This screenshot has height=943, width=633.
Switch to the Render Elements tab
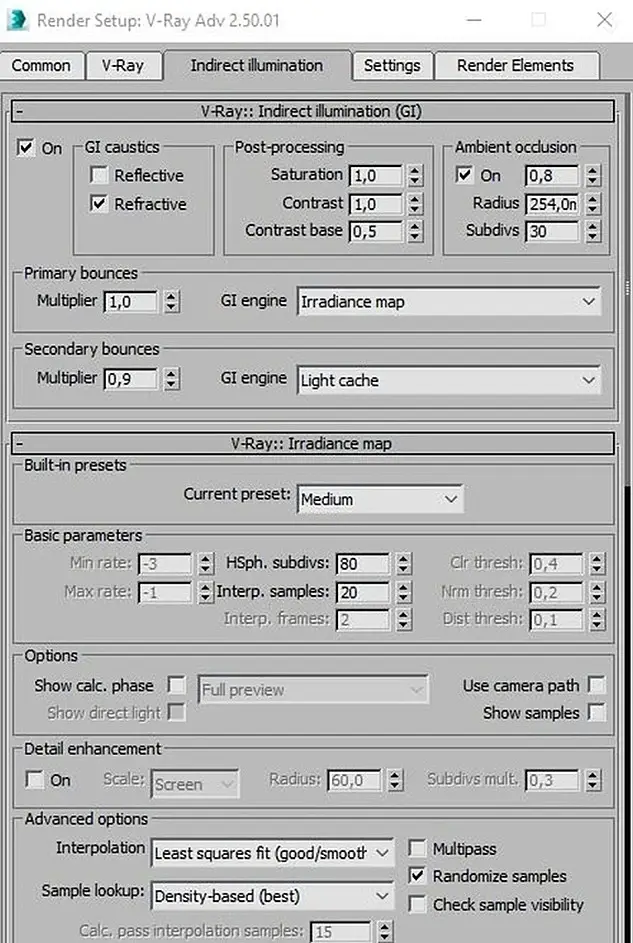click(515, 66)
